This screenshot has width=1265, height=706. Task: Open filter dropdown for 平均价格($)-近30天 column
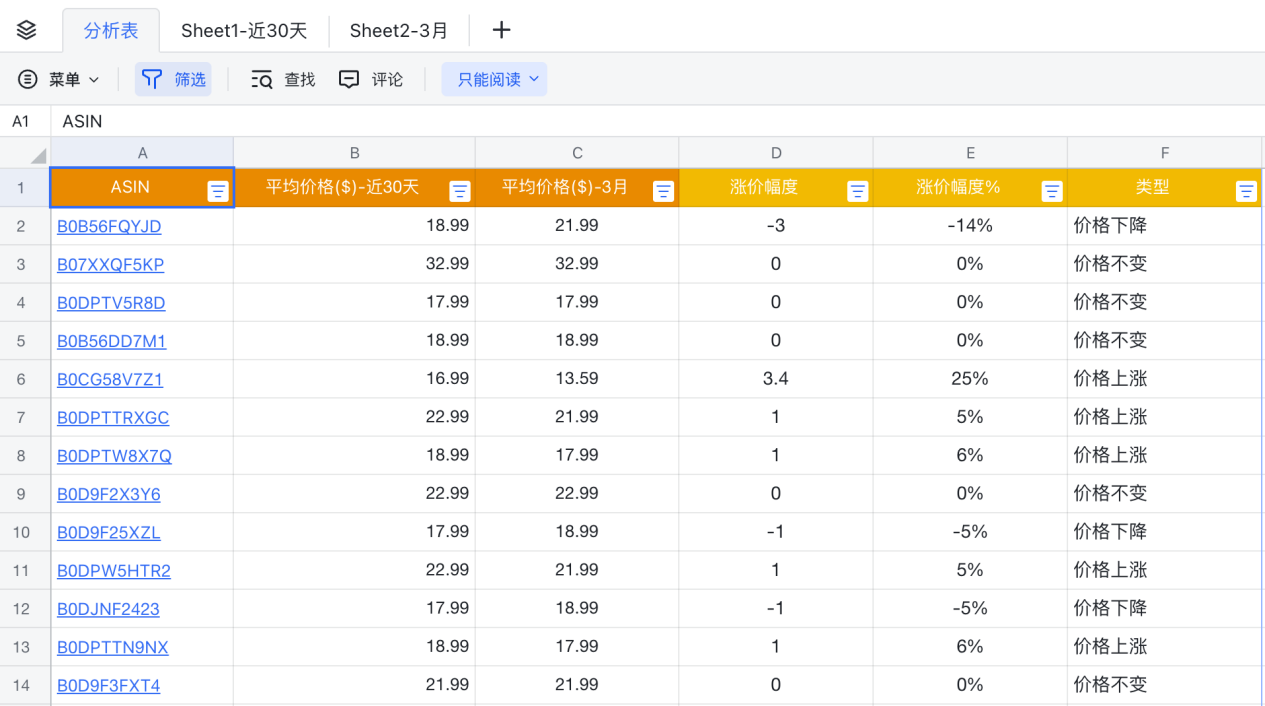point(460,192)
